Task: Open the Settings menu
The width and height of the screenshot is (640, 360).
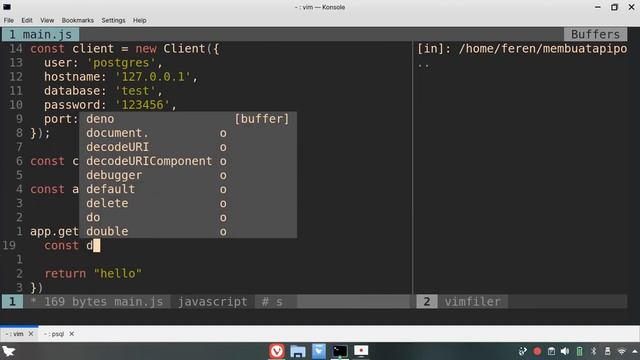Action: [113, 20]
